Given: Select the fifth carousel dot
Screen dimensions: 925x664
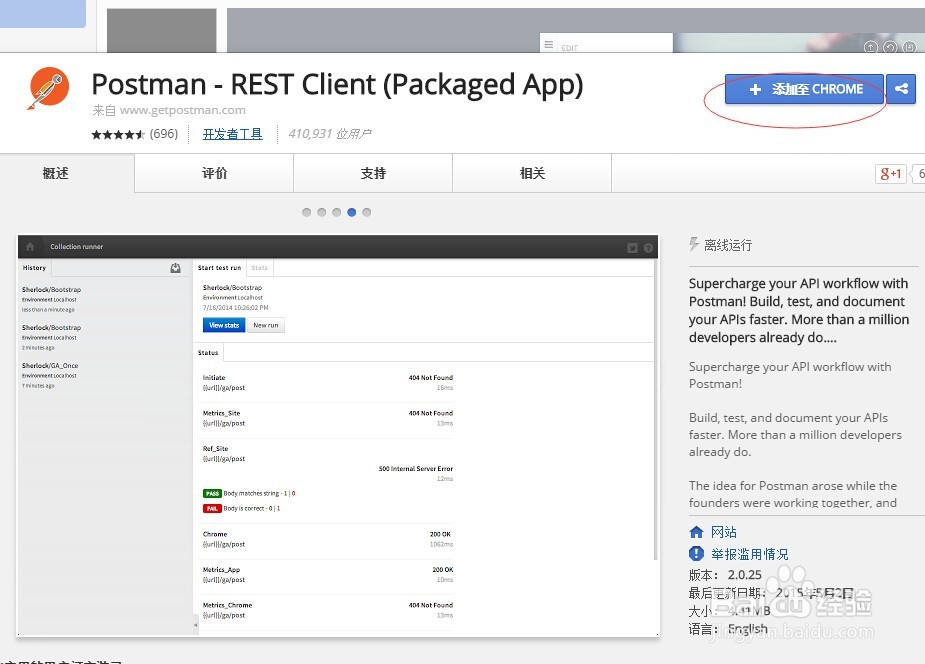Looking at the screenshot, I should 366,212.
